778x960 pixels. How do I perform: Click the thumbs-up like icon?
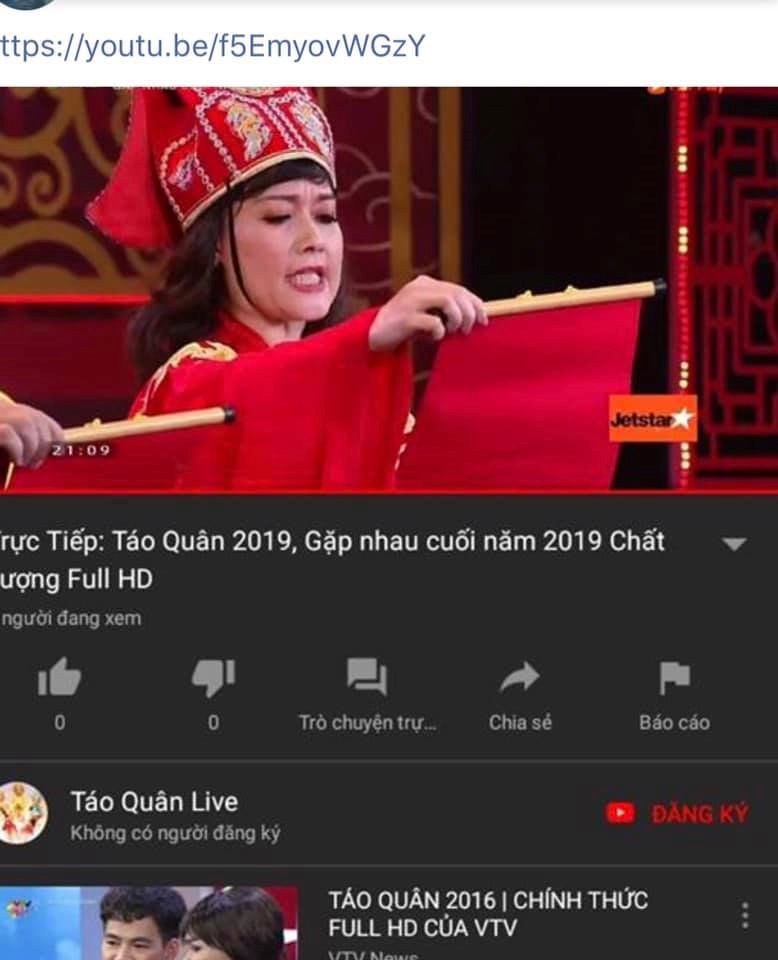point(59,677)
